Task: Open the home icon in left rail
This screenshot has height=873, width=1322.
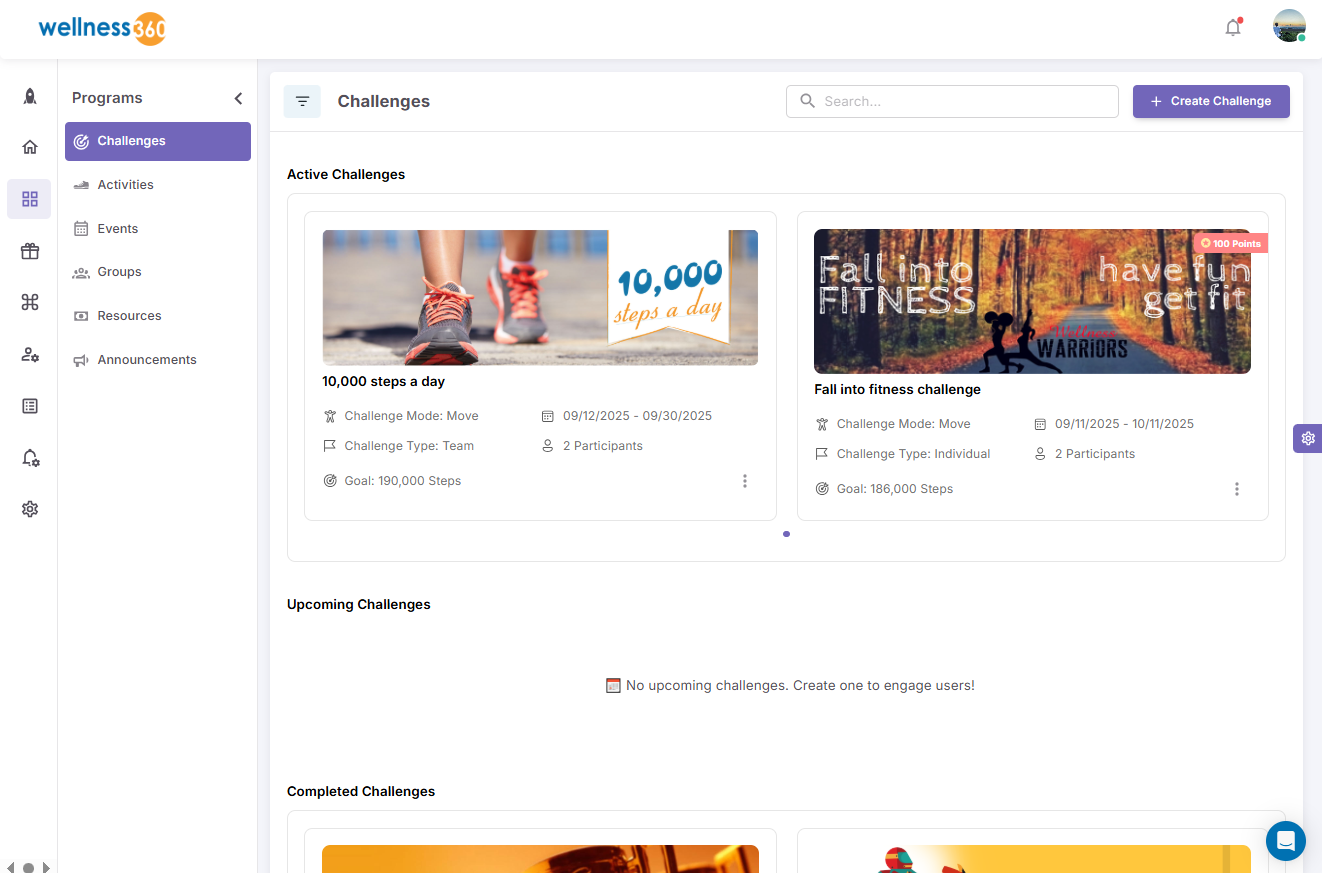Action: tap(29, 147)
